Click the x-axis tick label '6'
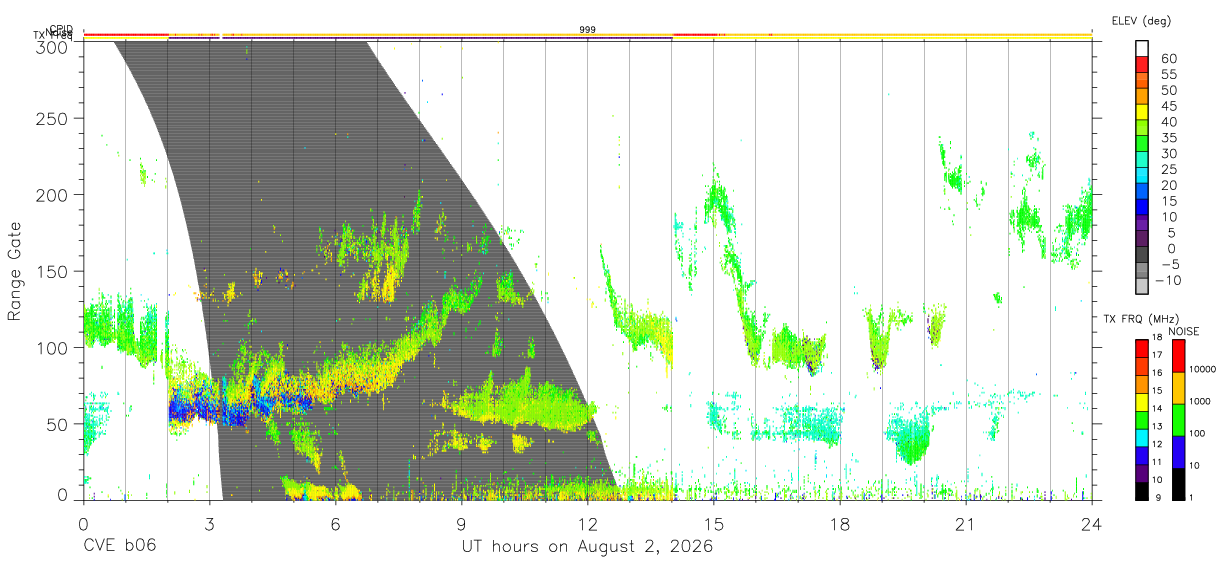This screenshot has height=567, width=1228. [335, 523]
